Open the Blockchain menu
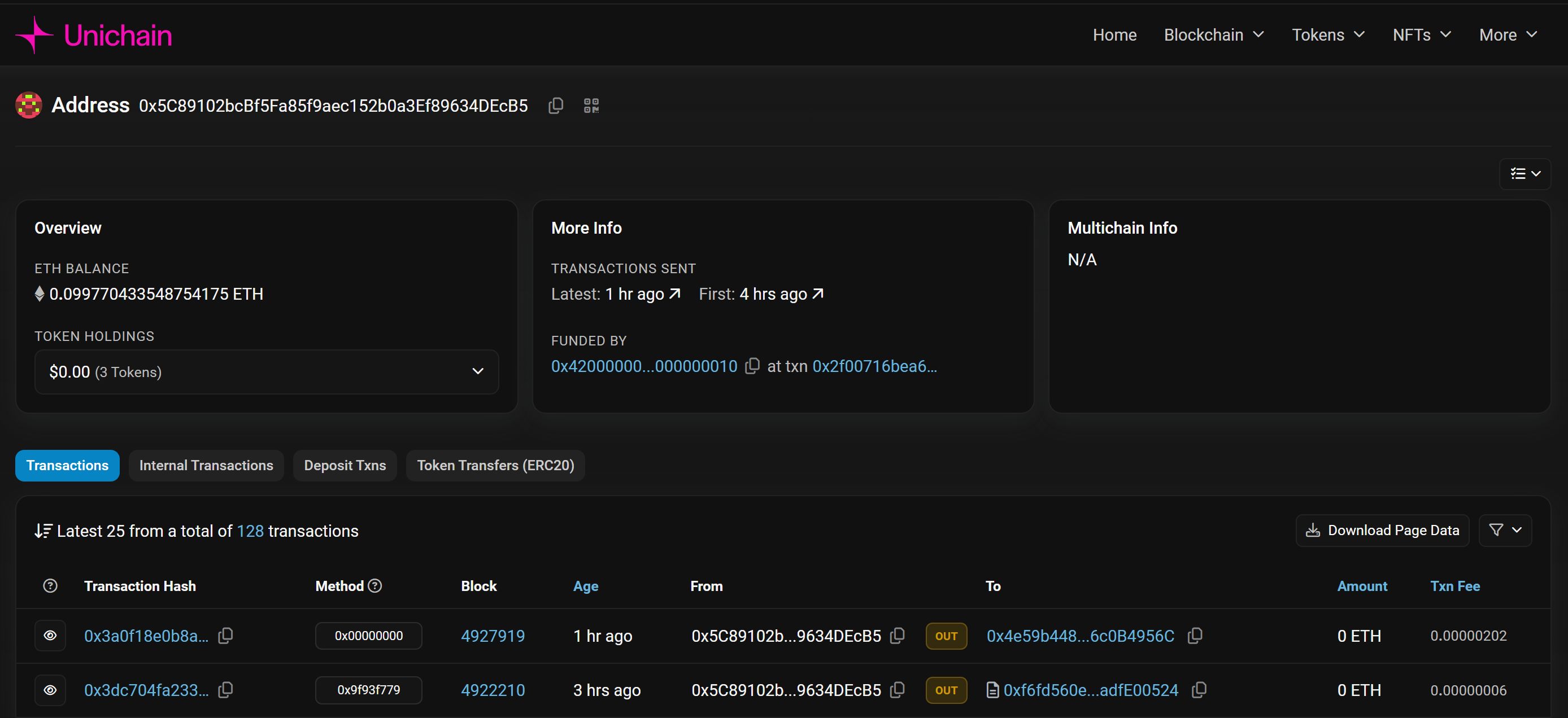This screenshot has height=718, width=1568. (x=1214, y=36)
